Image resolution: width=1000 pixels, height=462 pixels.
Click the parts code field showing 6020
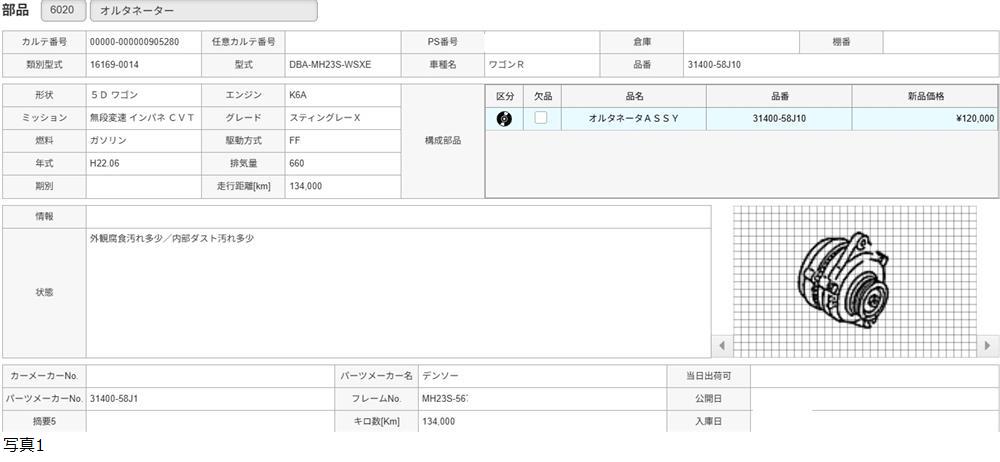click(62, 11)
